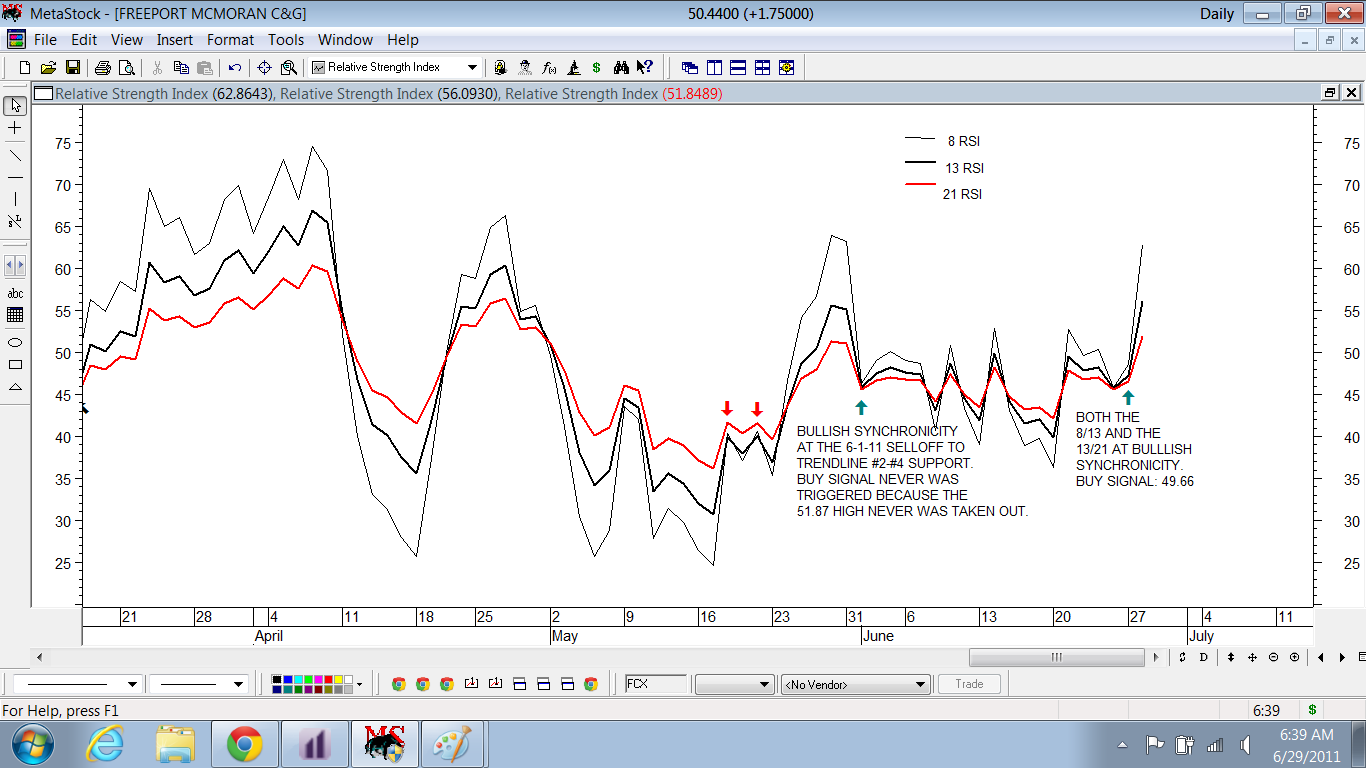Open the Edit menu
Viewport: 1366px width, 768px height.
pyautogui.click(x=84, y=40)
